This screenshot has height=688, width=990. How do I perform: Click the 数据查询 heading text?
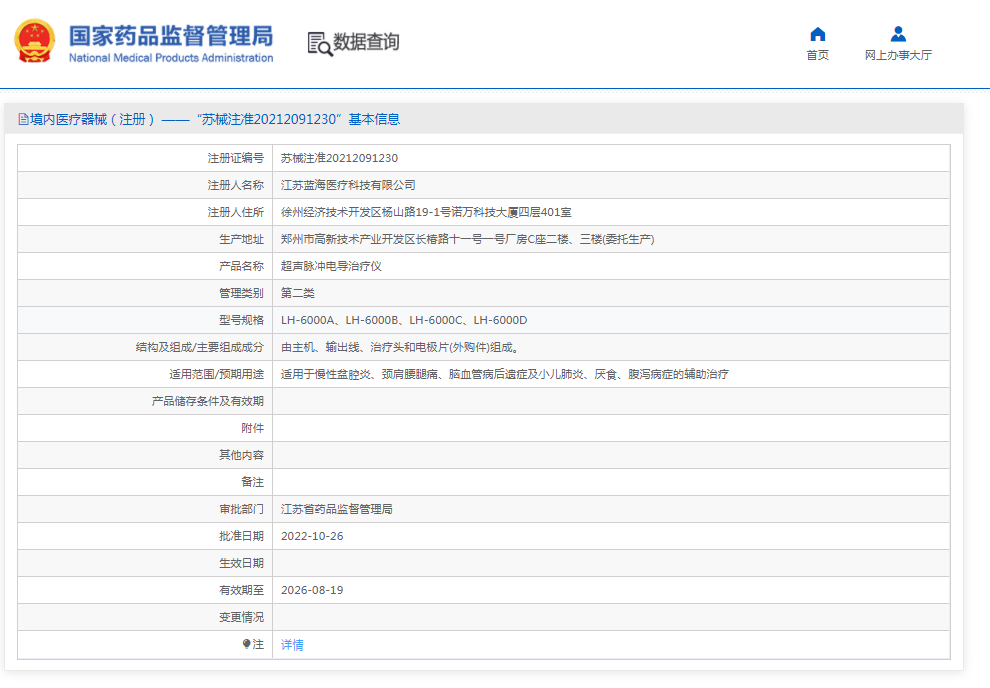coord(366,42)
